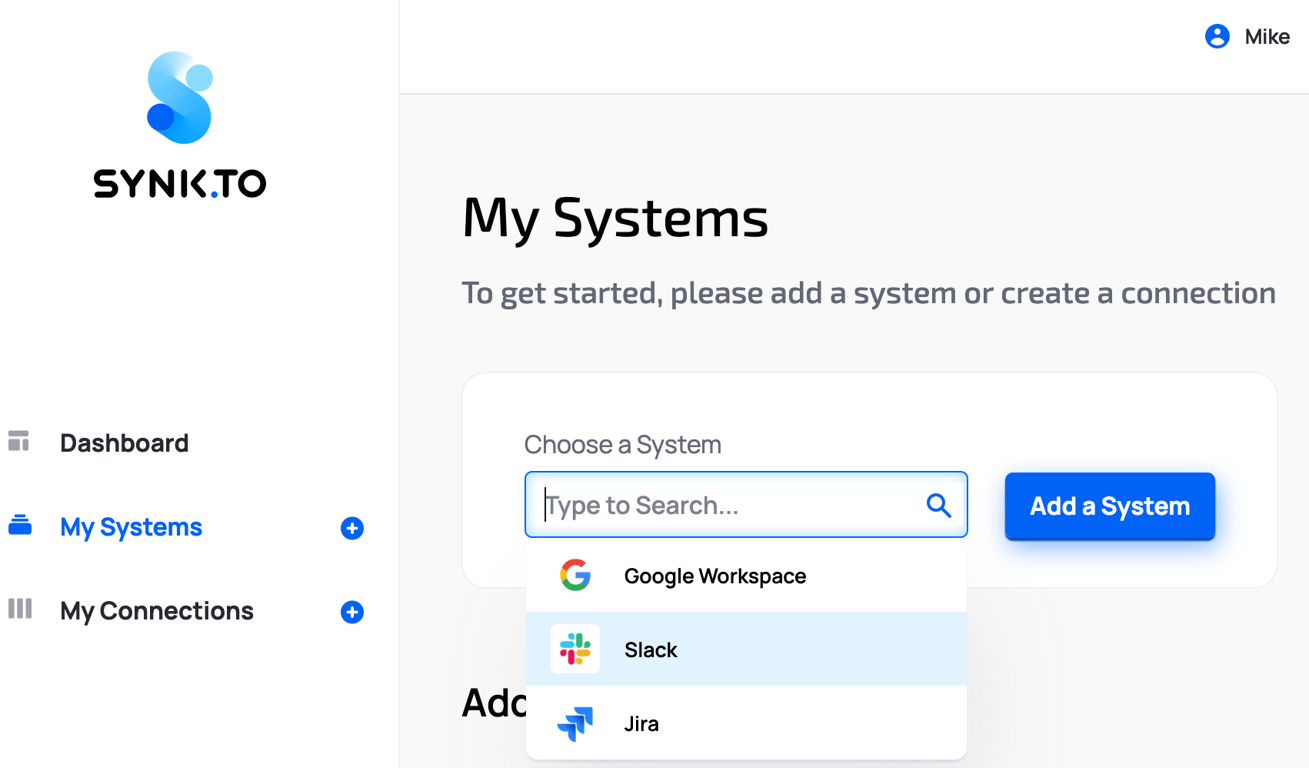Viewport: 1309px width, 768px height.
Task: Open the Mike user profile icon
Action: pos(1217,37)
